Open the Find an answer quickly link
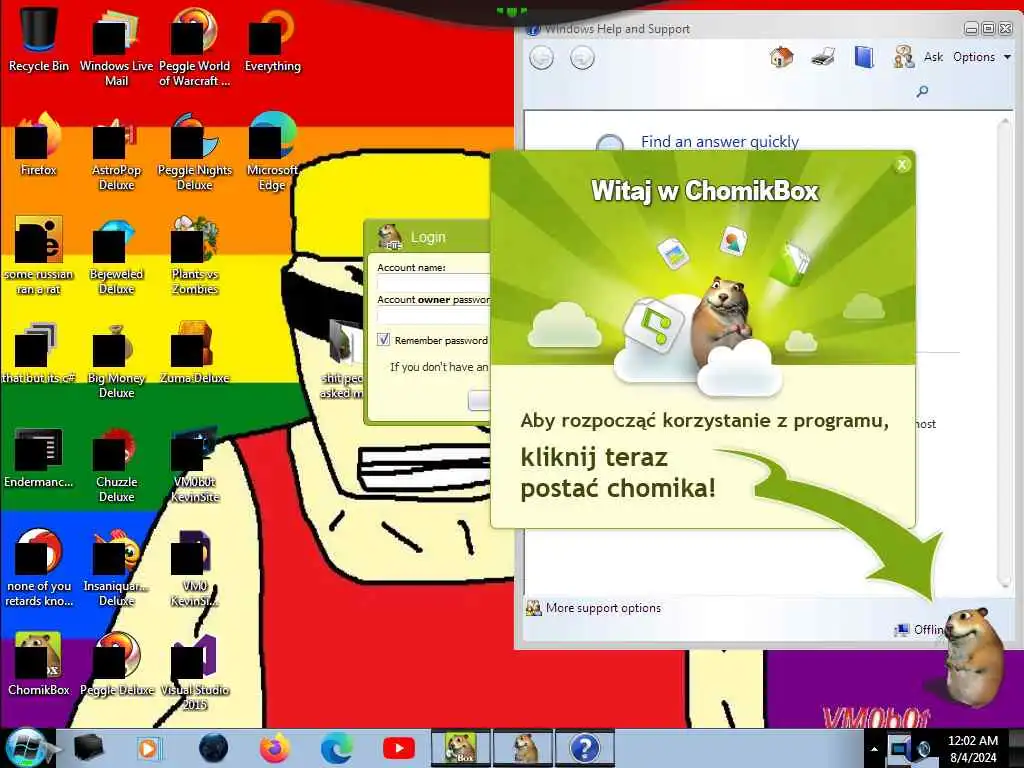 [x=720, y=142]
